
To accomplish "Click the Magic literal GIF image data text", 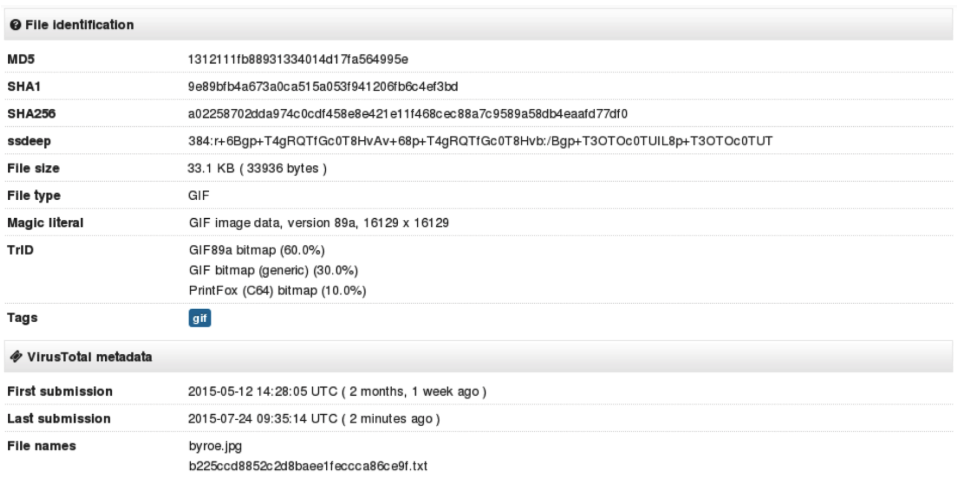I will tap(319, 223).
